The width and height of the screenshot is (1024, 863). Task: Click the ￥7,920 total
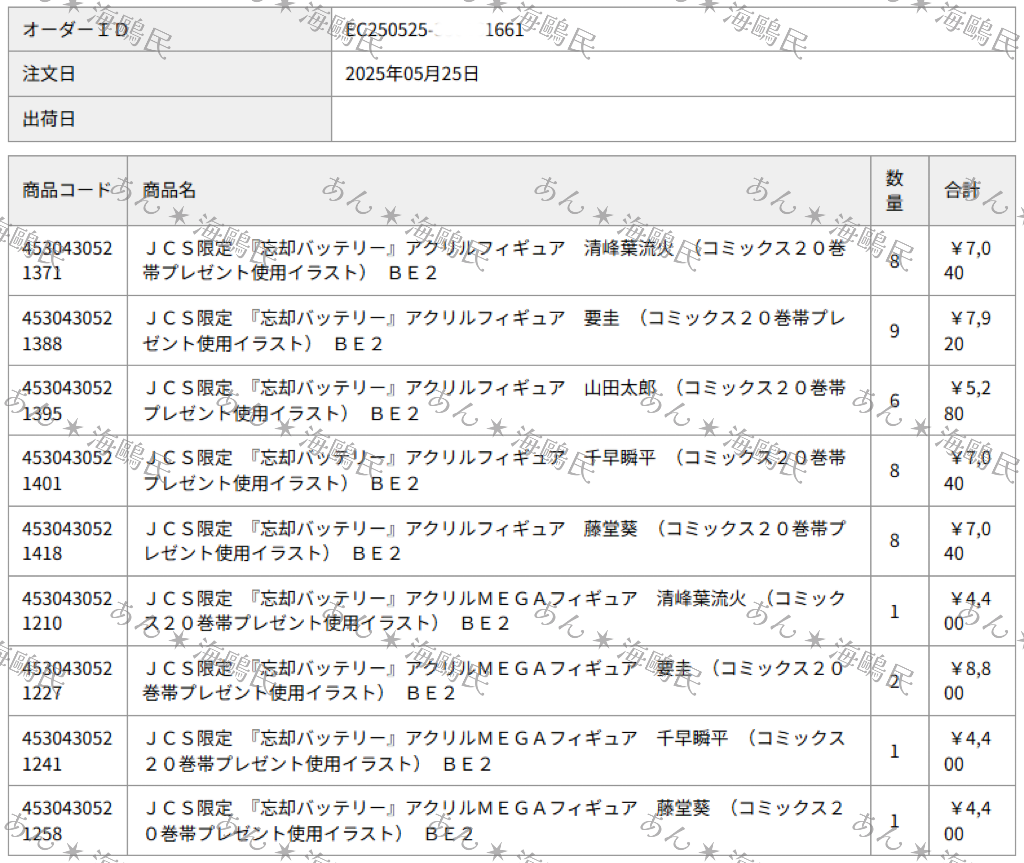coord(968,331)
